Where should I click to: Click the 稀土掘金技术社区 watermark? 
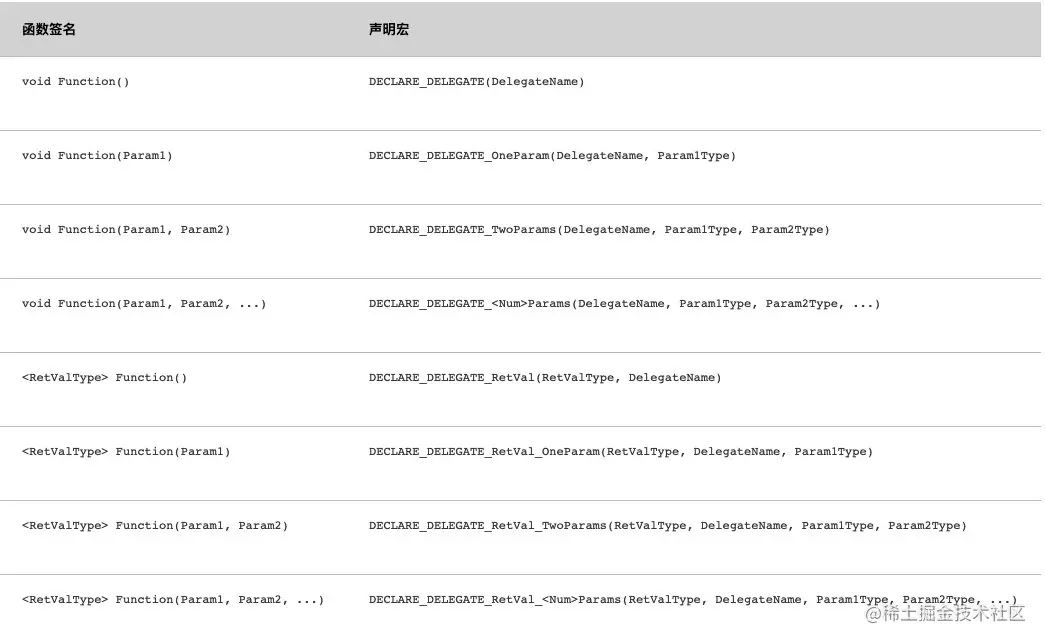click(945, 613)
